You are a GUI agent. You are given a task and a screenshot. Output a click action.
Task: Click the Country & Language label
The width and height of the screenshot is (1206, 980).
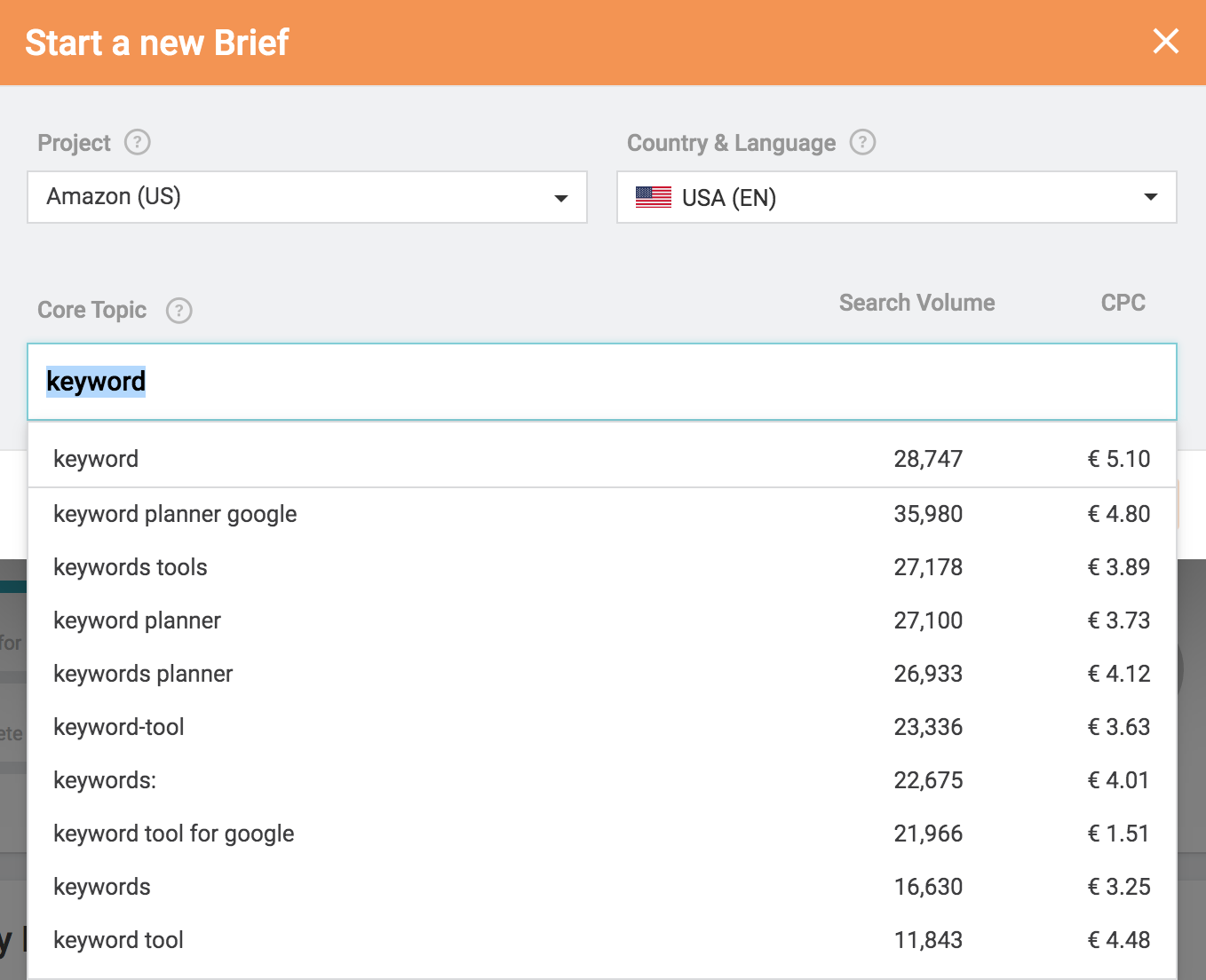tap(731, 143)
